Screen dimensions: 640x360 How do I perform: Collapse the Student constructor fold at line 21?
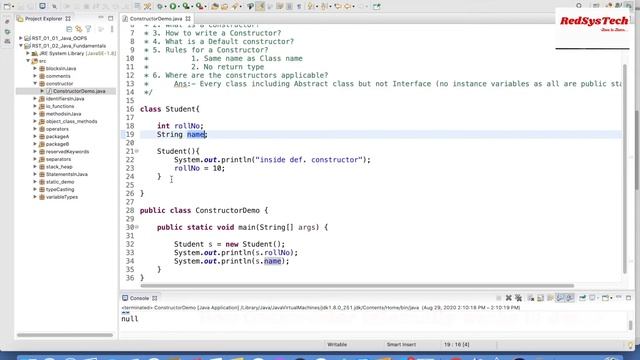137,151
